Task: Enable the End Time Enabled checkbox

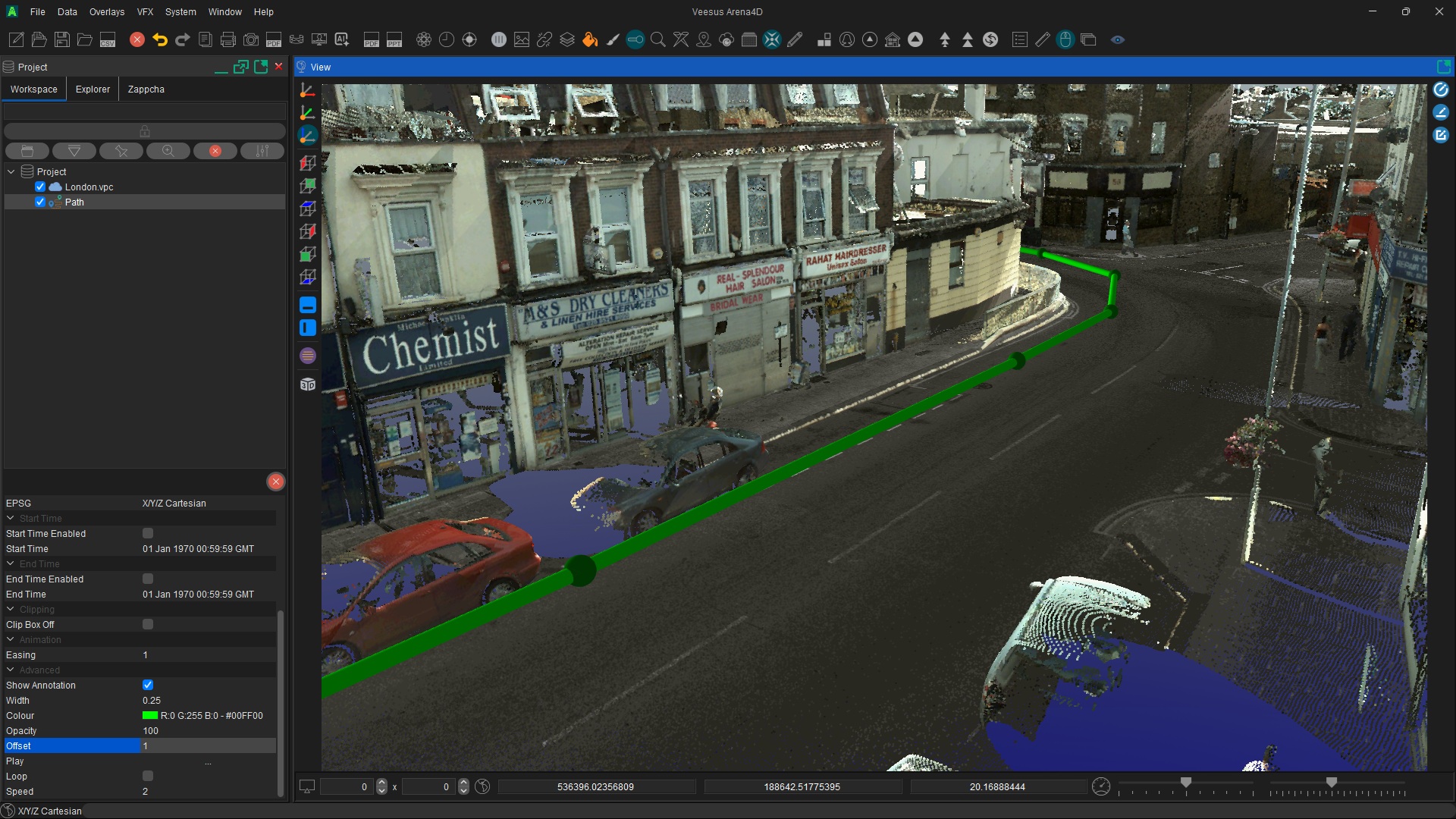Action: tap(148, 579)
